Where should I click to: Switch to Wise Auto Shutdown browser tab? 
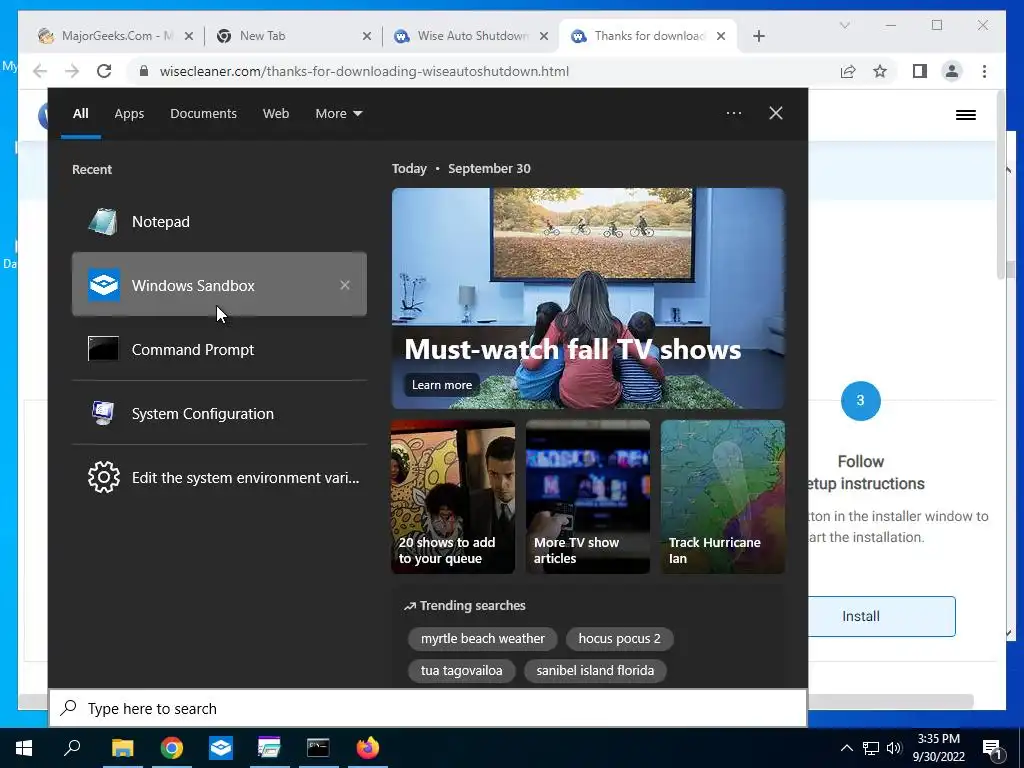point(473,36)
